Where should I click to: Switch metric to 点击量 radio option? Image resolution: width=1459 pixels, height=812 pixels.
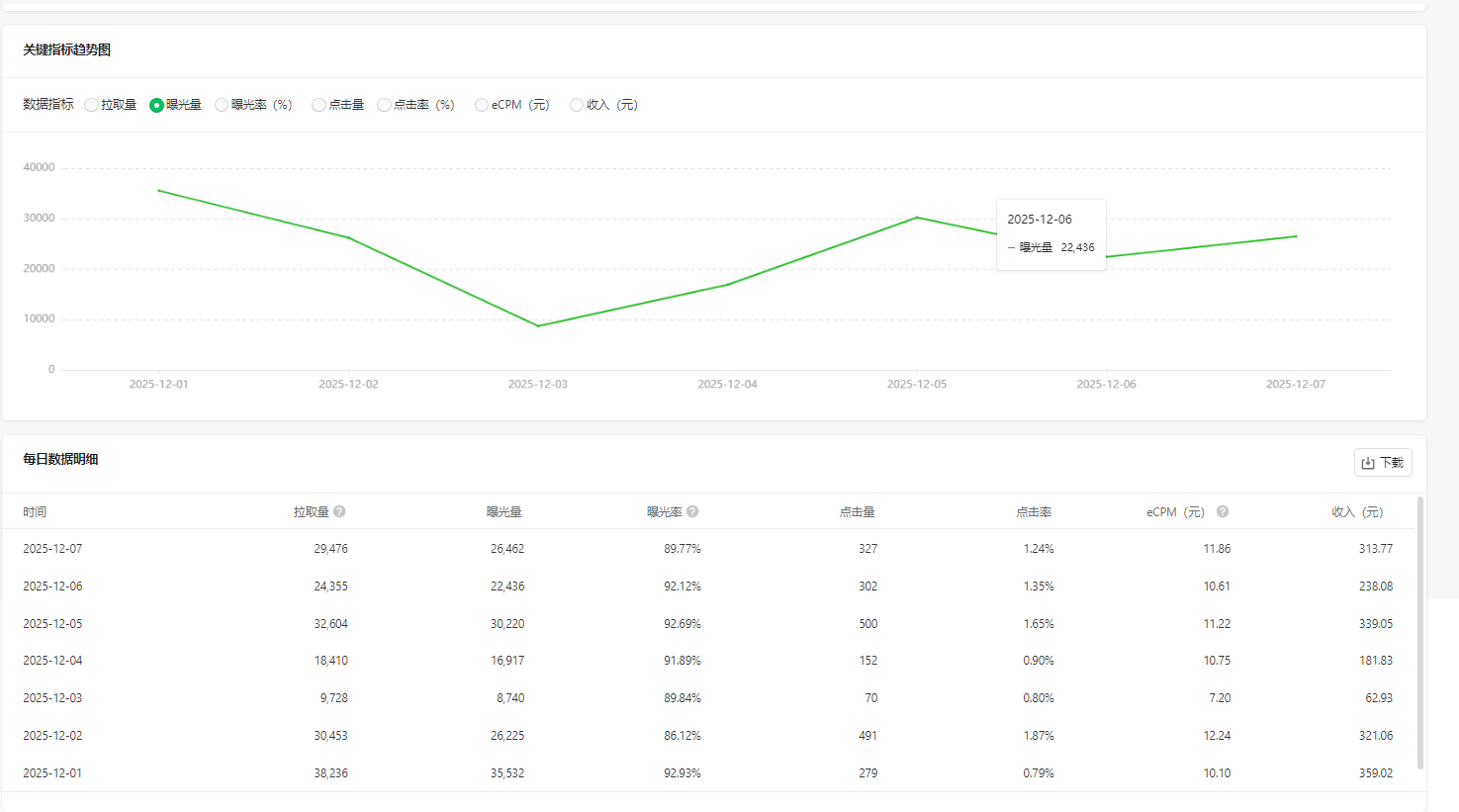click(319, 105)
